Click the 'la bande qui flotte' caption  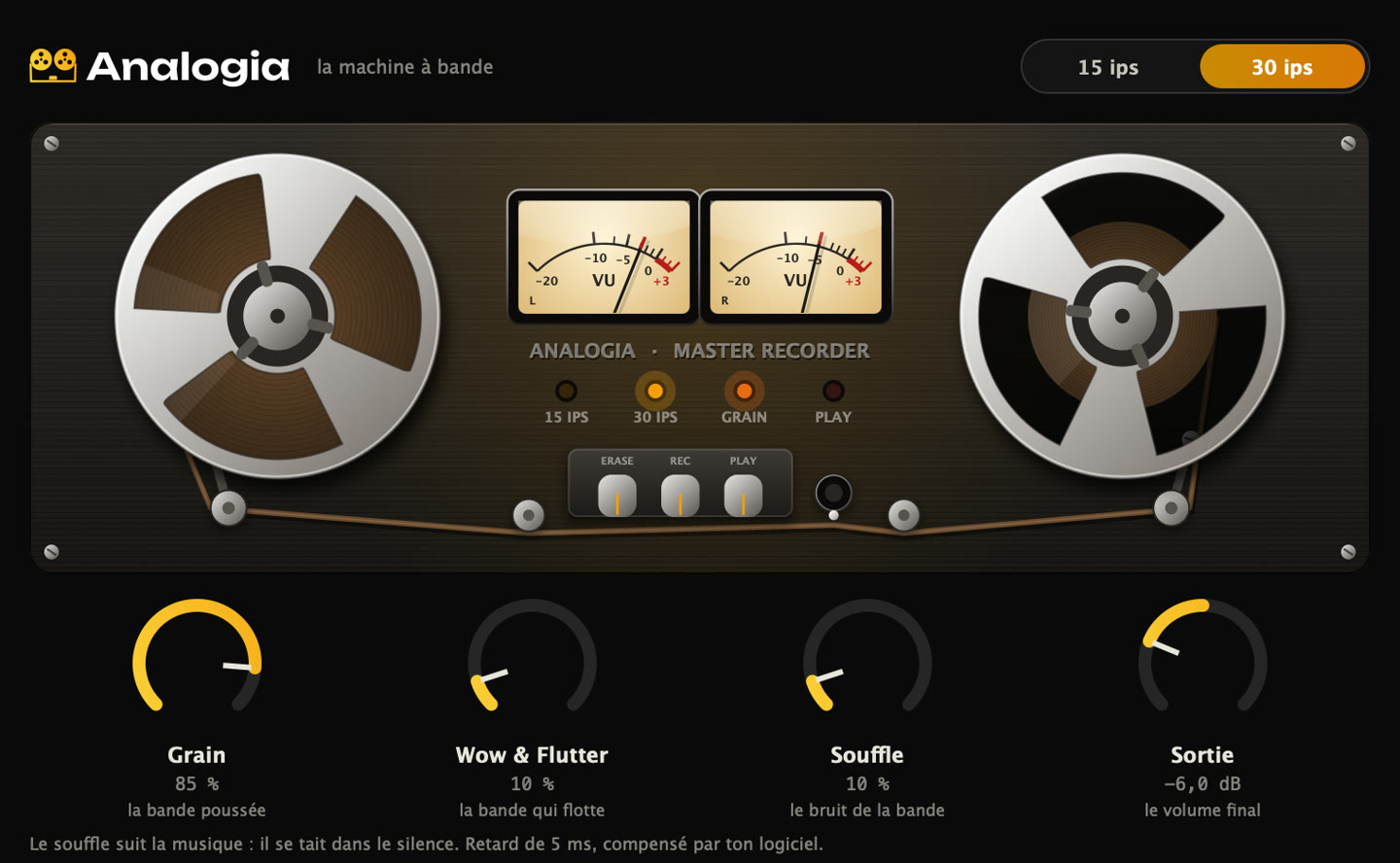532,810
